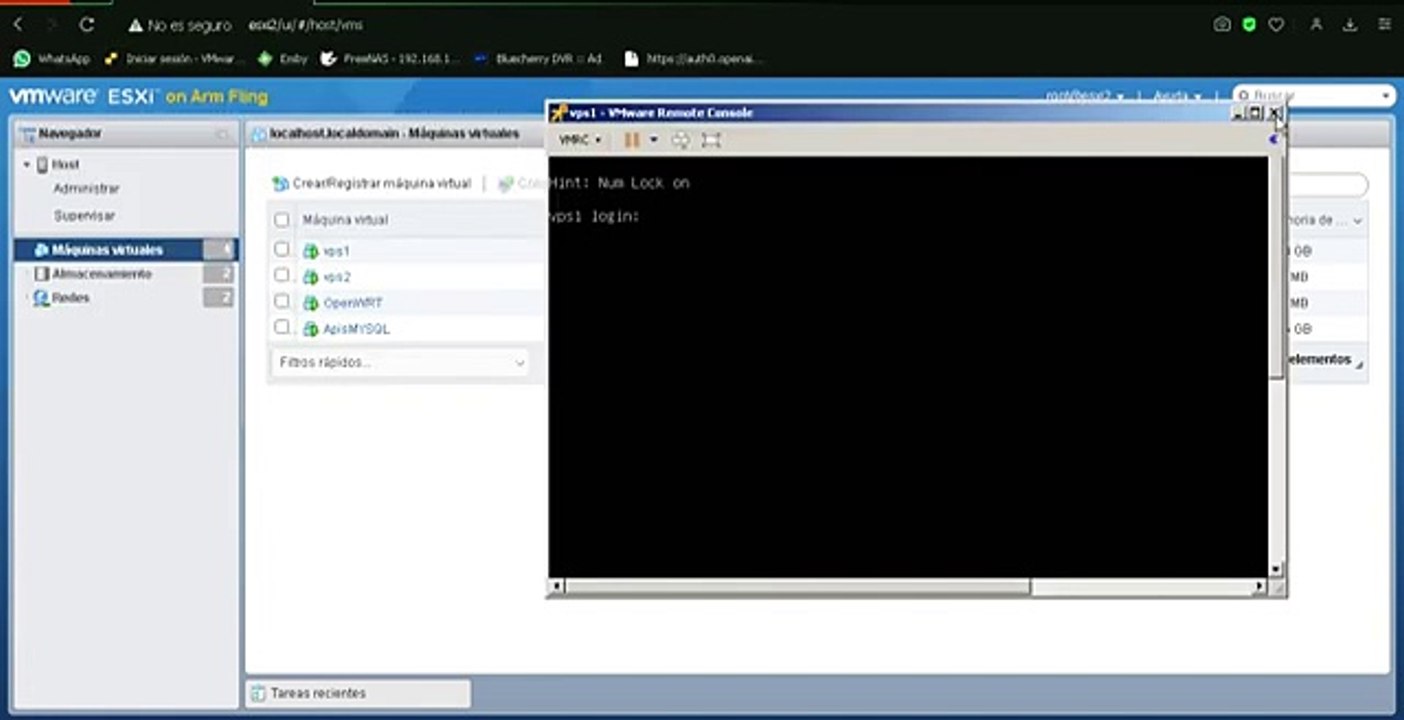Click inside the vps1 console screen
1404x720 pixels.
(908, 367)
